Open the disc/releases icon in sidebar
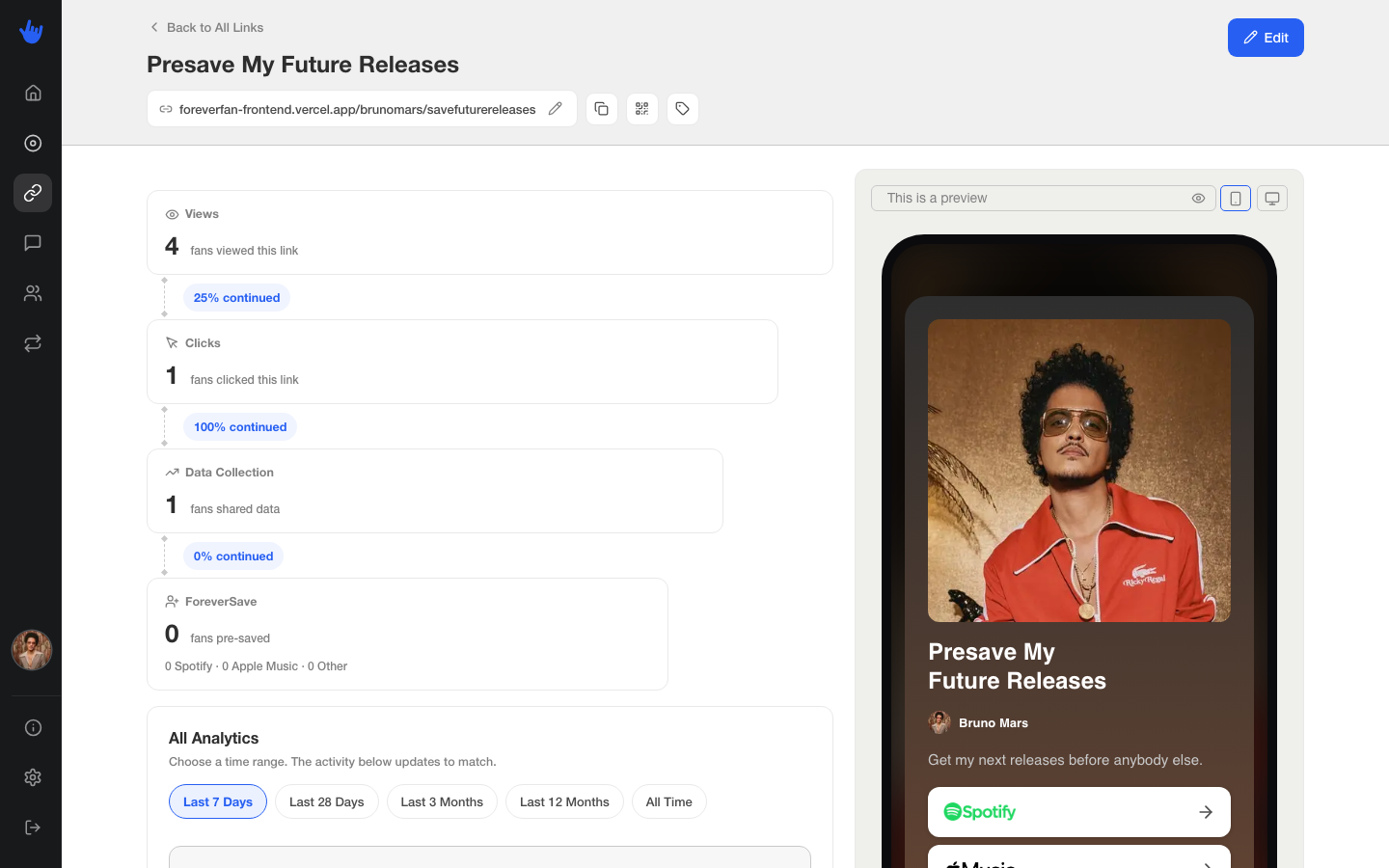This screenshot has width=1389, height=868. pos(33,143)
